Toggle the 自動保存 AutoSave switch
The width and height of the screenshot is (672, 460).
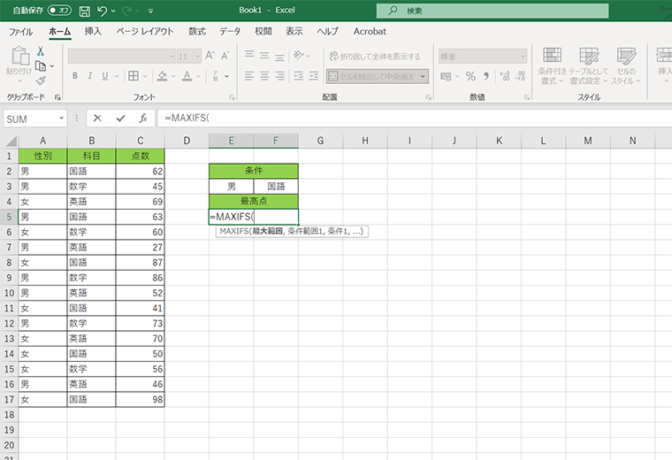point(59,11)
